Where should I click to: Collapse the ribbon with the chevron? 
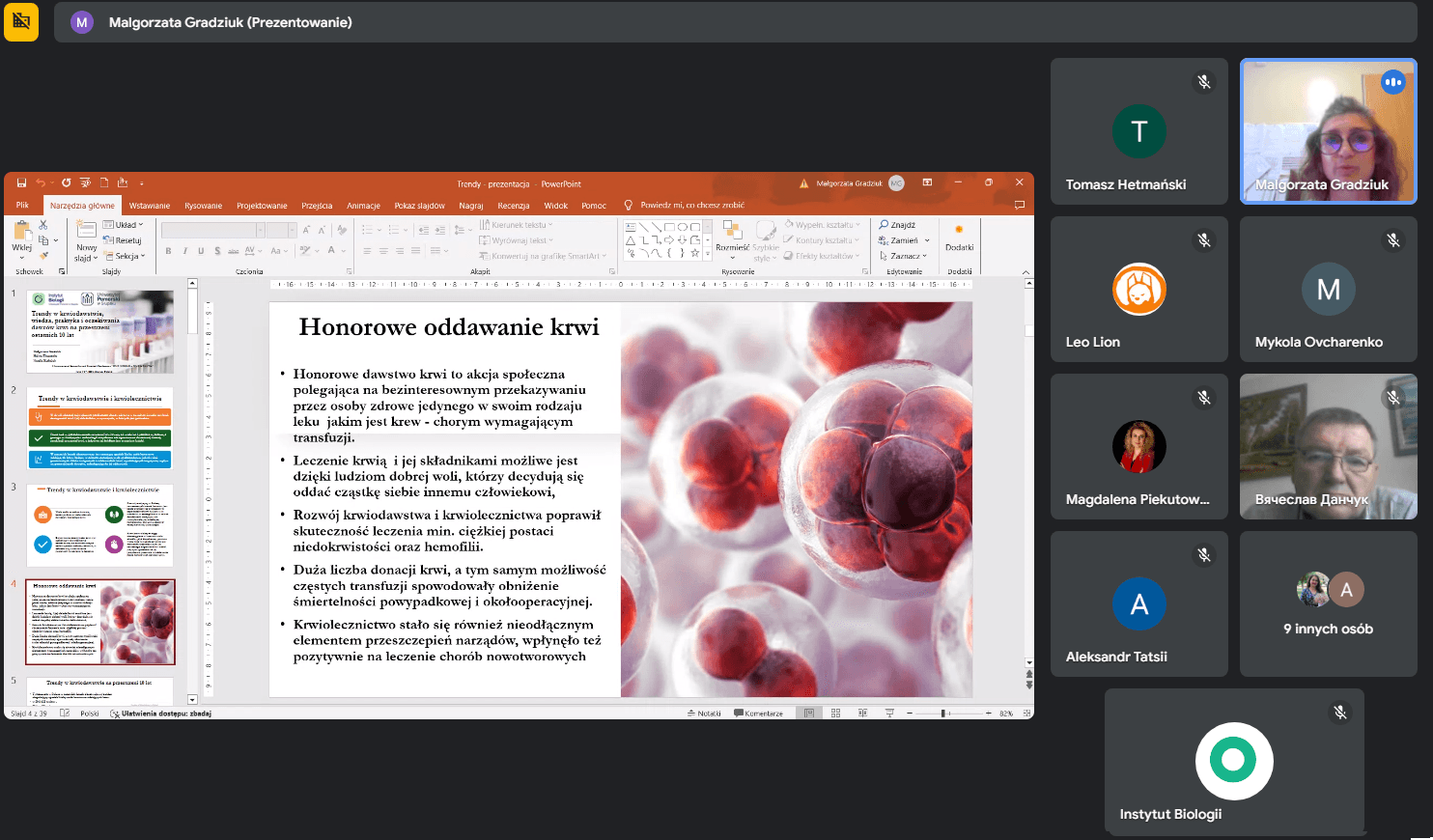click(x=1026, y=272)
